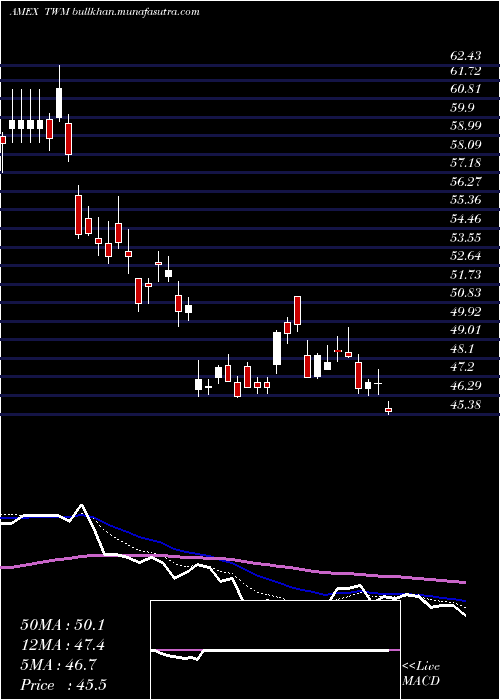Click the 45.38 price axis label
The height and width of the screenshot is (700, 500).
click(x=466, y=405)
